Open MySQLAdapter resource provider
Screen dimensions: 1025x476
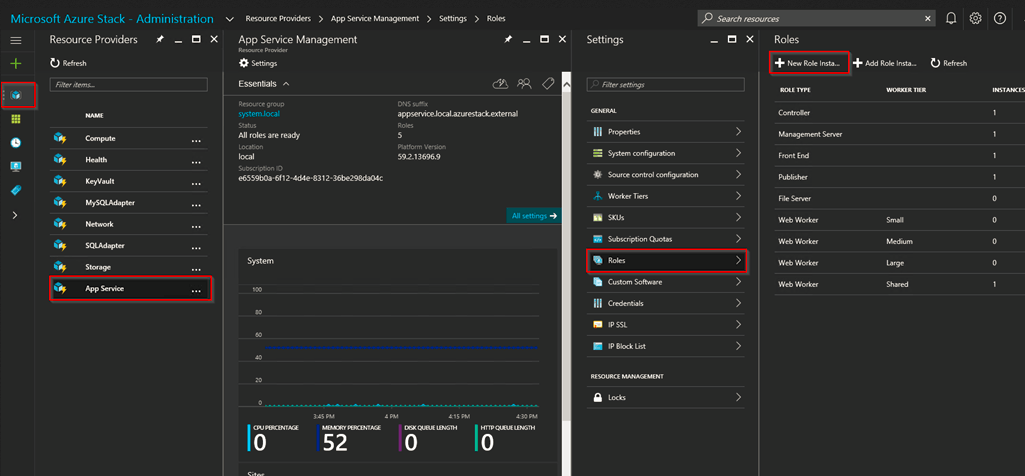pyautogui.click(x=129, y=203)
